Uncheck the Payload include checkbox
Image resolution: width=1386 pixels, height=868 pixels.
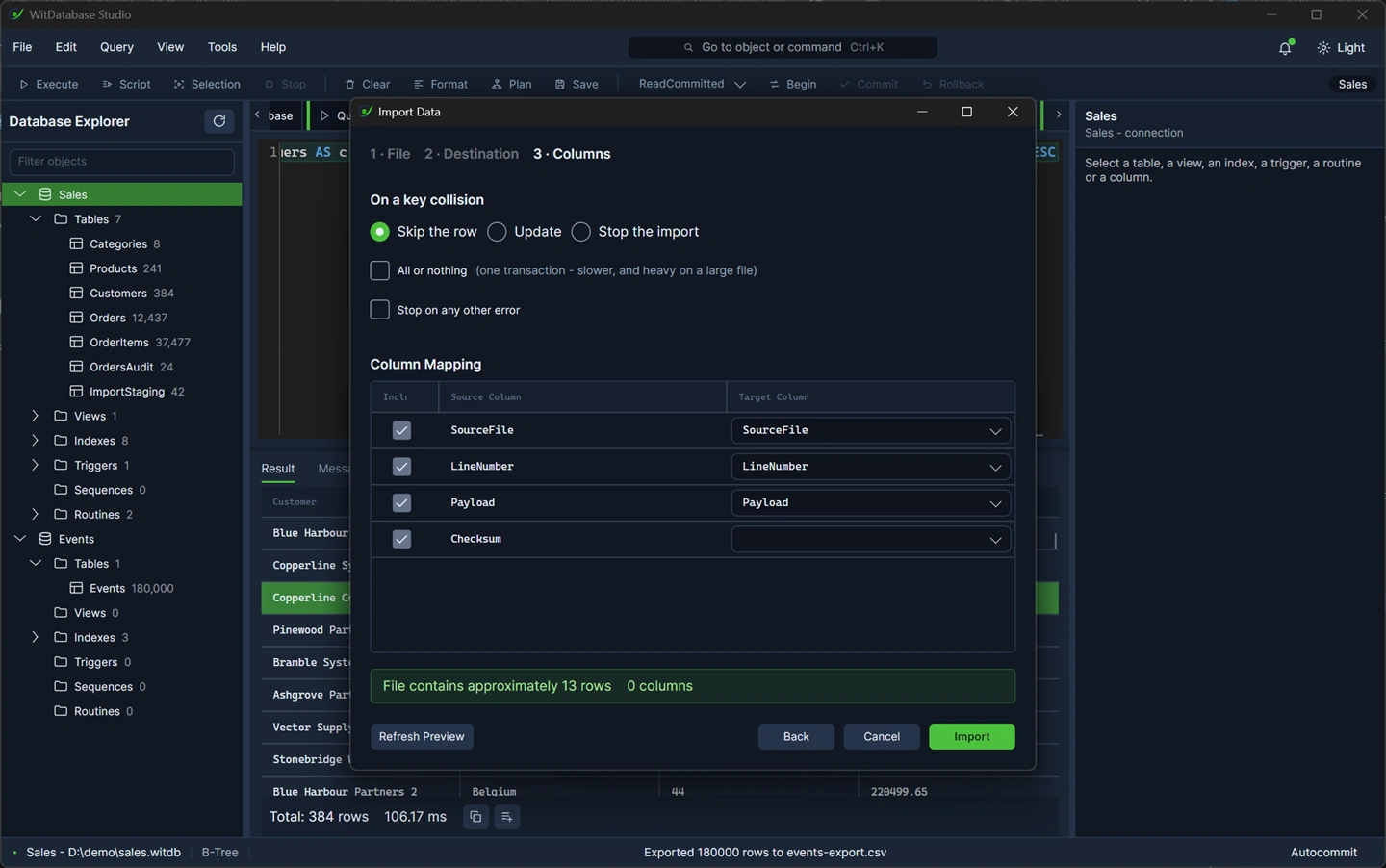pyautogui.click(x=401, y=502)
